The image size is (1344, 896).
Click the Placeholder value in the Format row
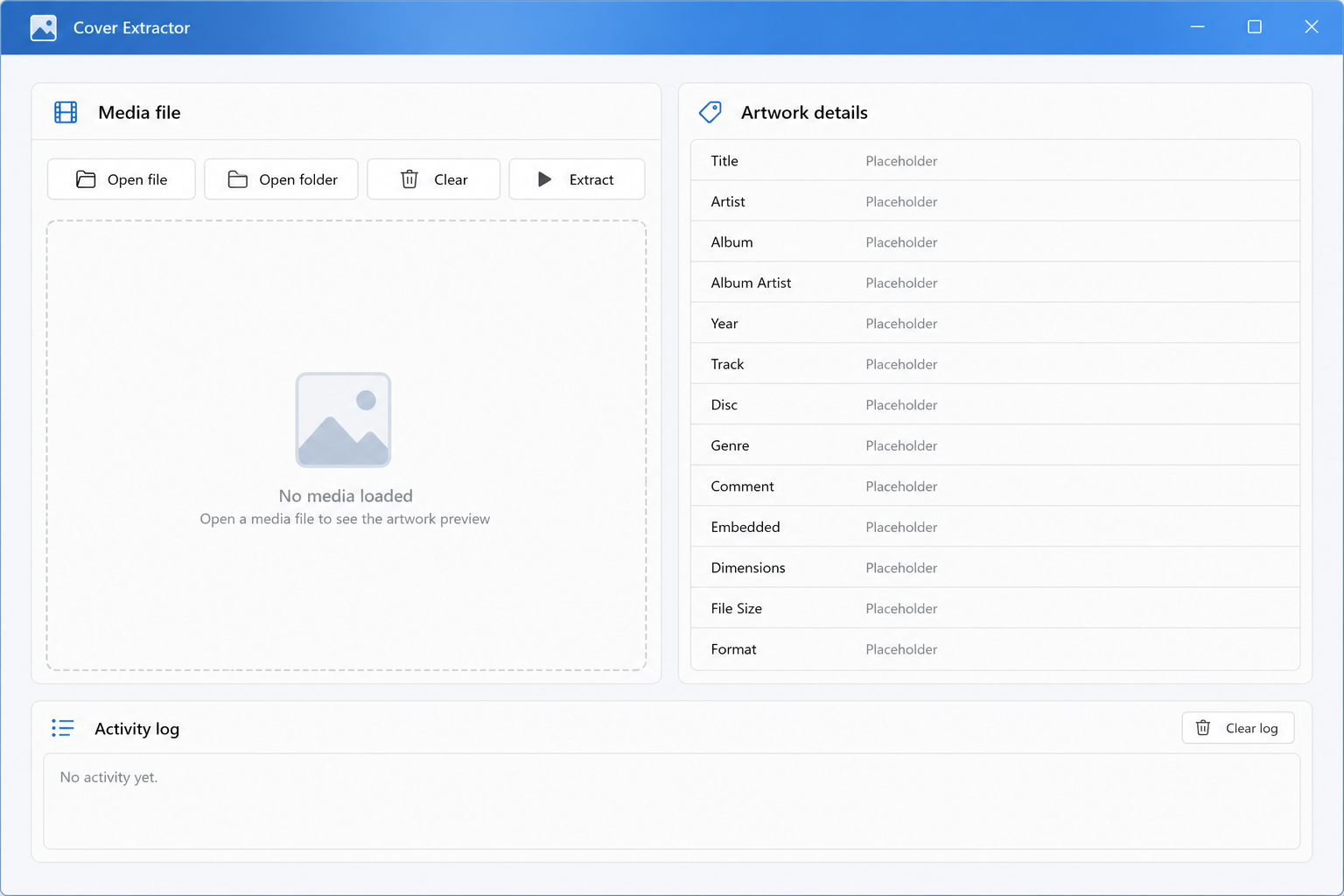click(x=901, y=649)
